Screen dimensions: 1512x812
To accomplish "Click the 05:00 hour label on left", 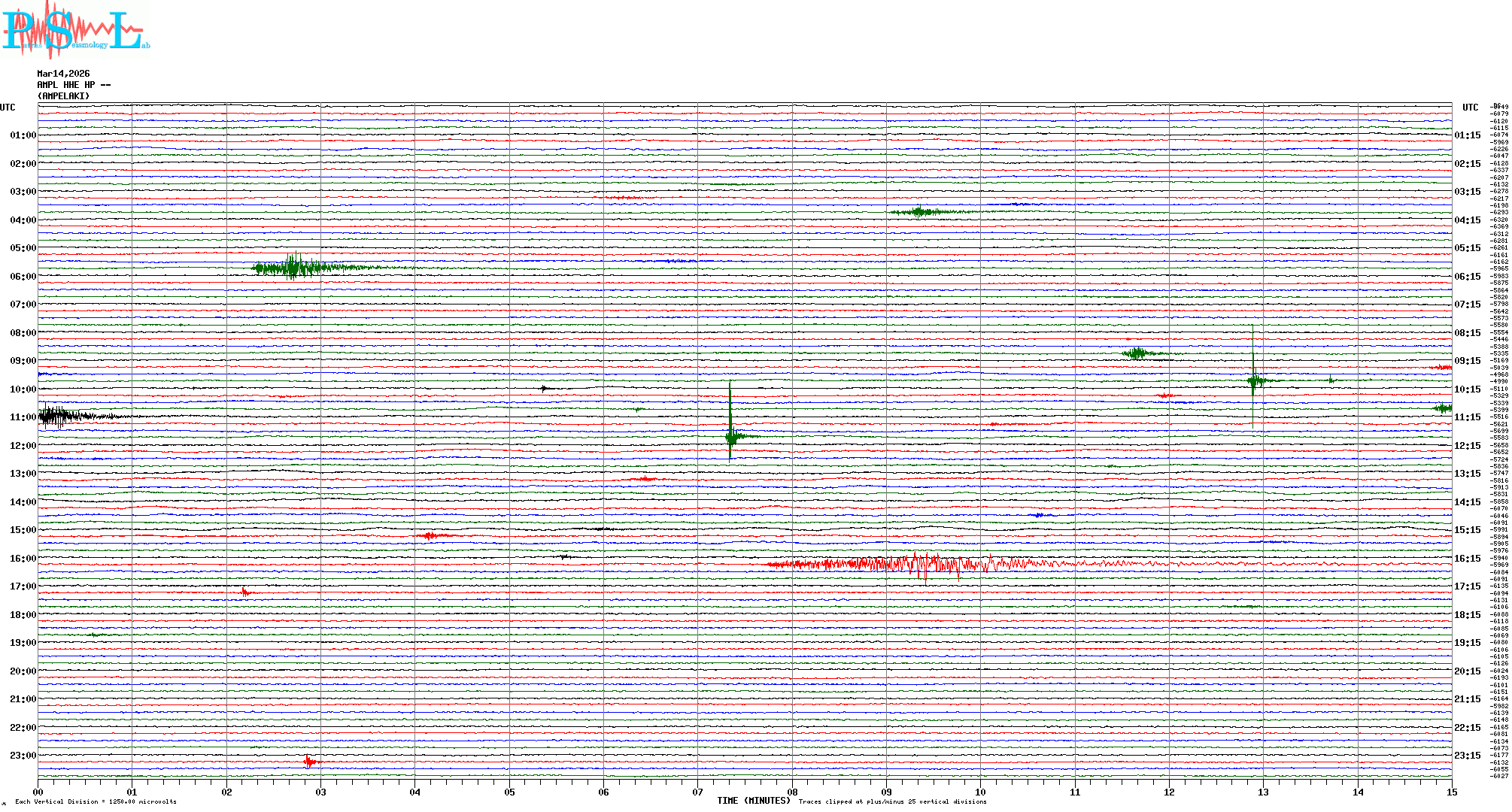I will (x=23, y=248).
